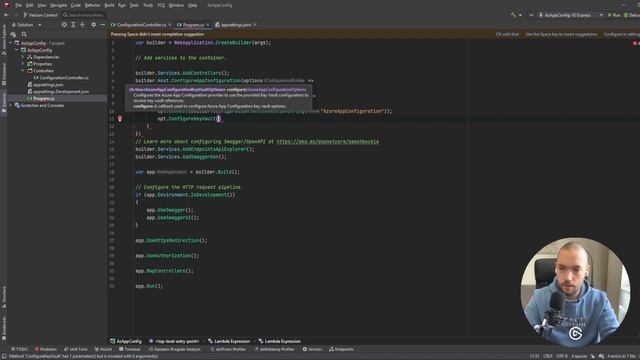Open the dotTrace Profiler tool window
This screenshot has width=640, height=360.
(x=228, y=349)
